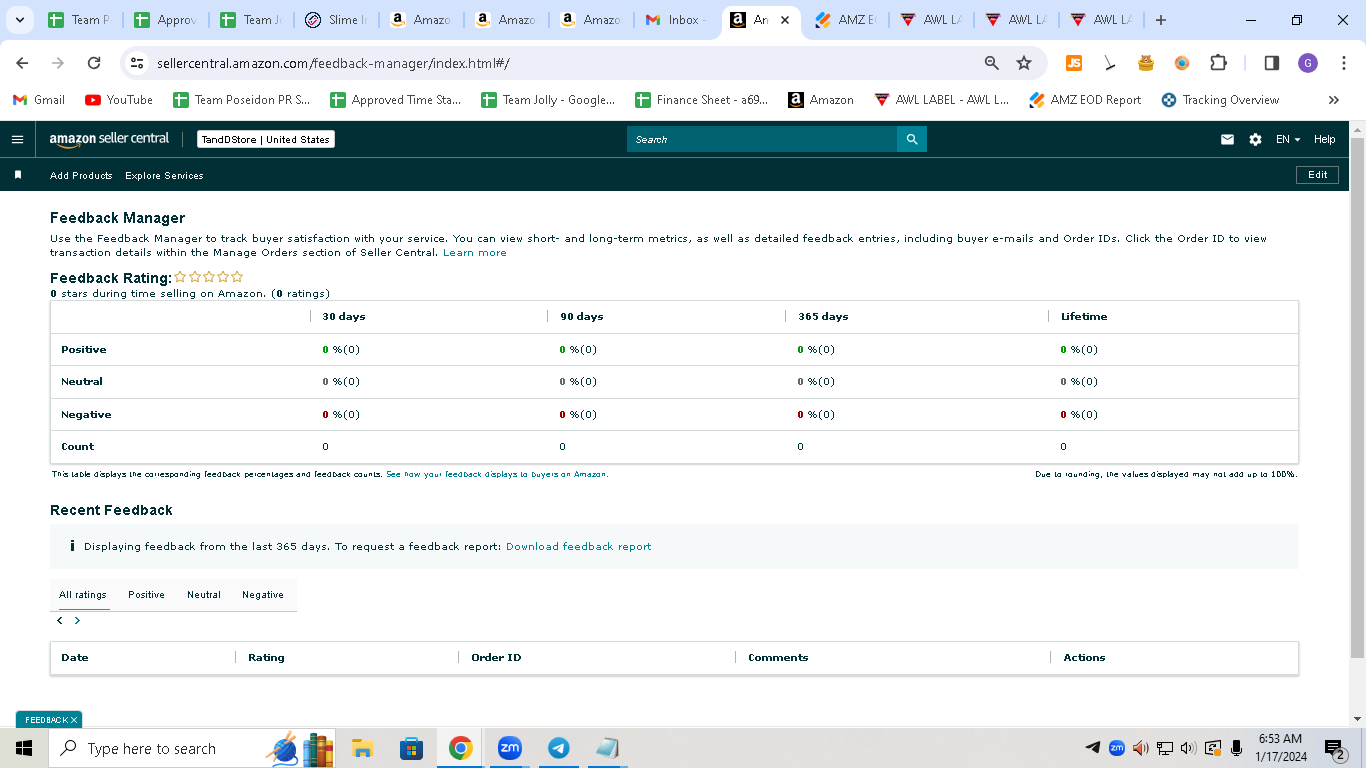Open Tracking Overview bookmark
Image resolution: width=1366 pixels, height=768 pixels.
coord(1220,100)
